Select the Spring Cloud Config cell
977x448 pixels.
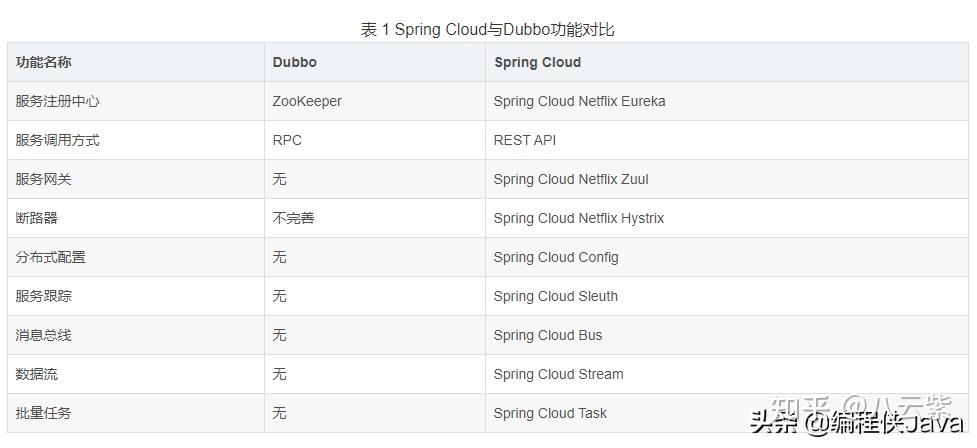(556, 257)
